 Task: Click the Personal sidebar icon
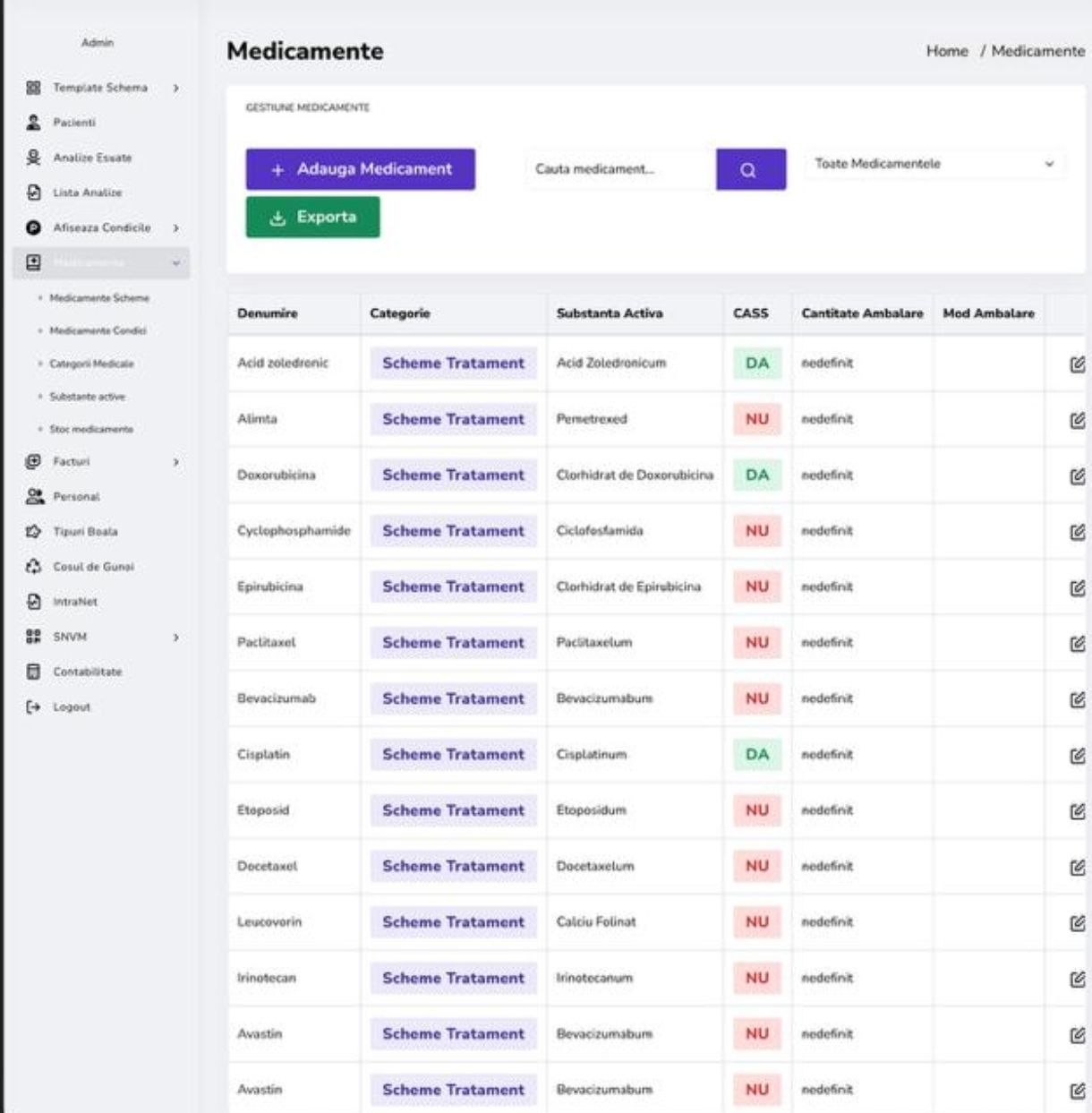[34, 496]
